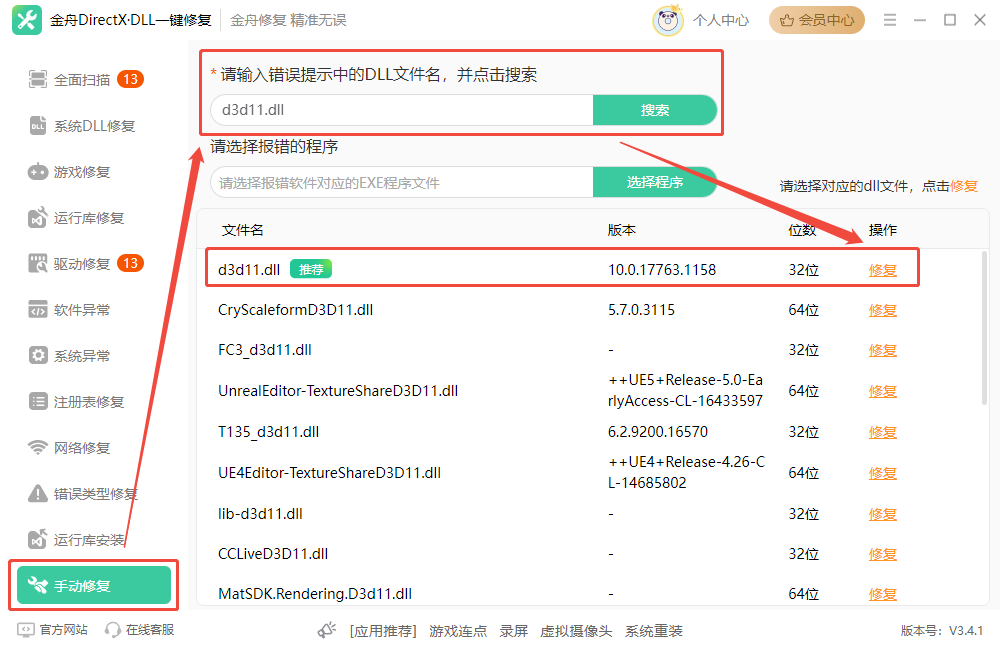The width and height of the screenshot is (1000, 650).
Task: Click 修复 for UE4Editor-TextureShareD3D11.dll
Action: (883, 473)
